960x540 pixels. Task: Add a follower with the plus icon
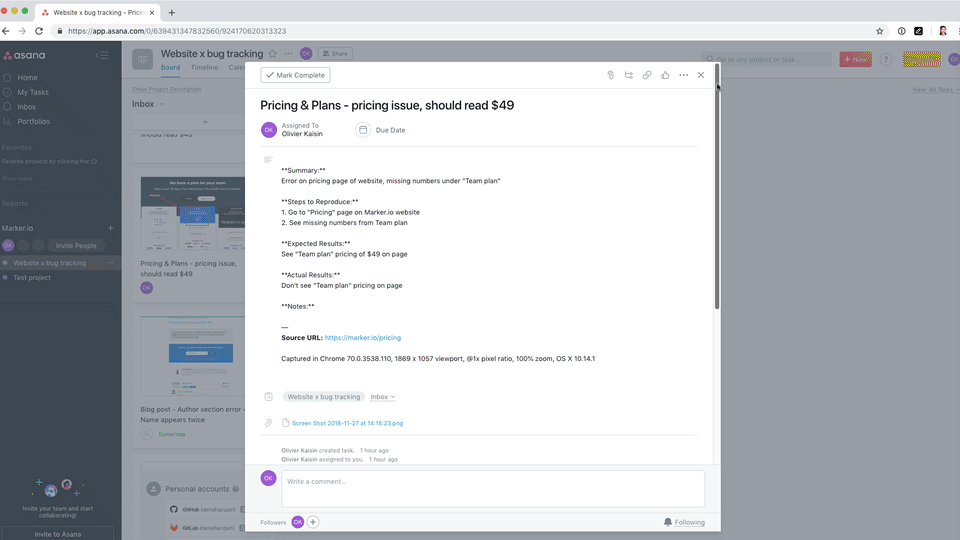pos(313,522)
